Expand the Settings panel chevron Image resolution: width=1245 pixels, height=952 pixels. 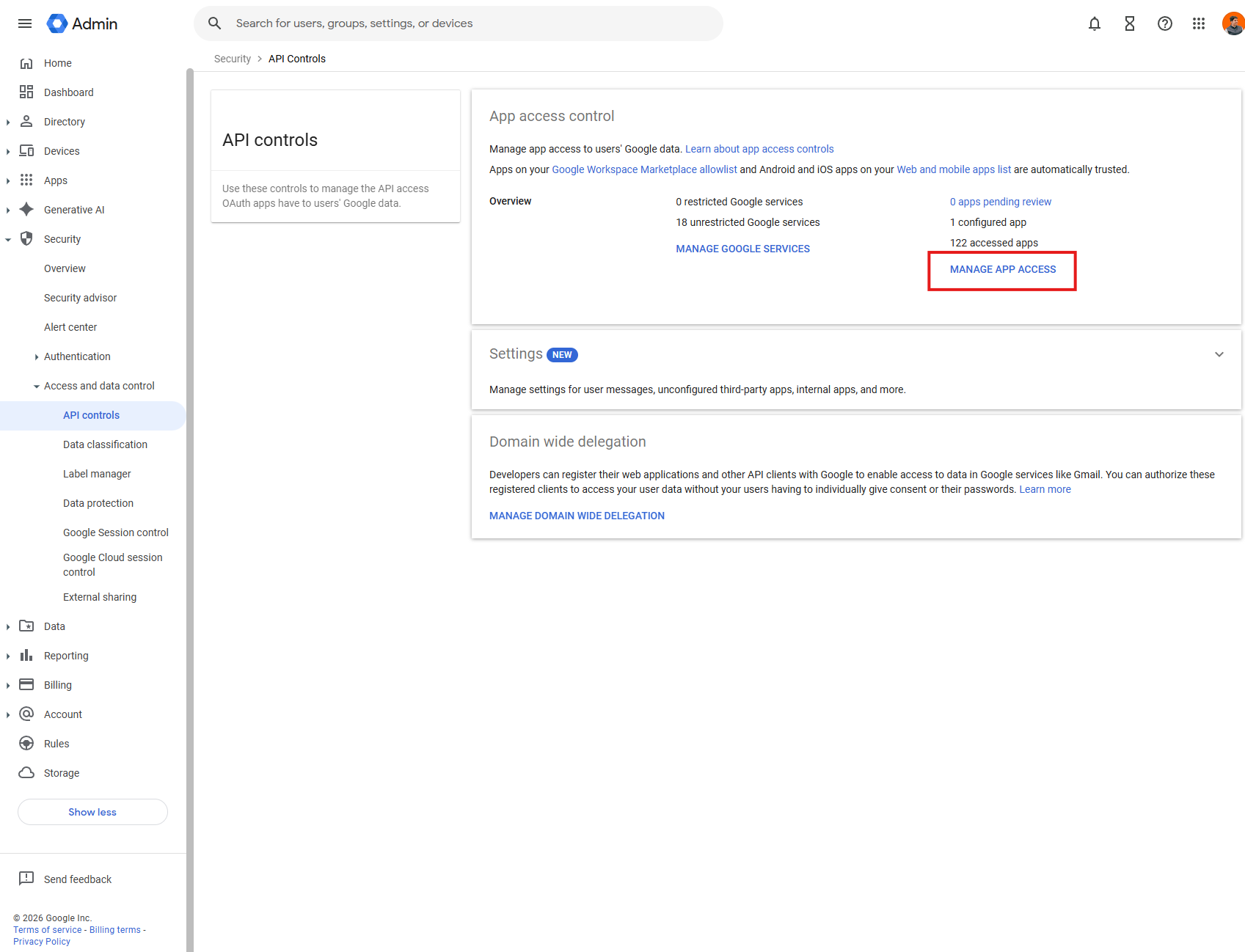1219,354
